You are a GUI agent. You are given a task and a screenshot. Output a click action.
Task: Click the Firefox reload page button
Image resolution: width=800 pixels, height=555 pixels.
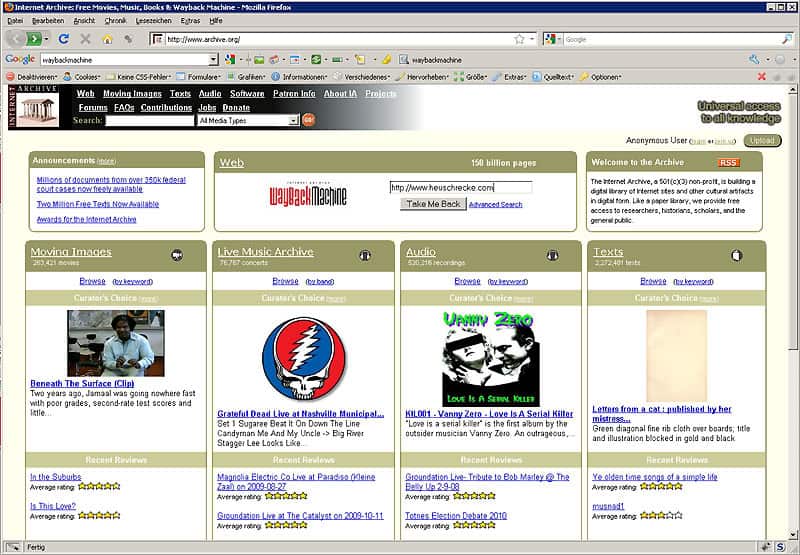(64, 39)
